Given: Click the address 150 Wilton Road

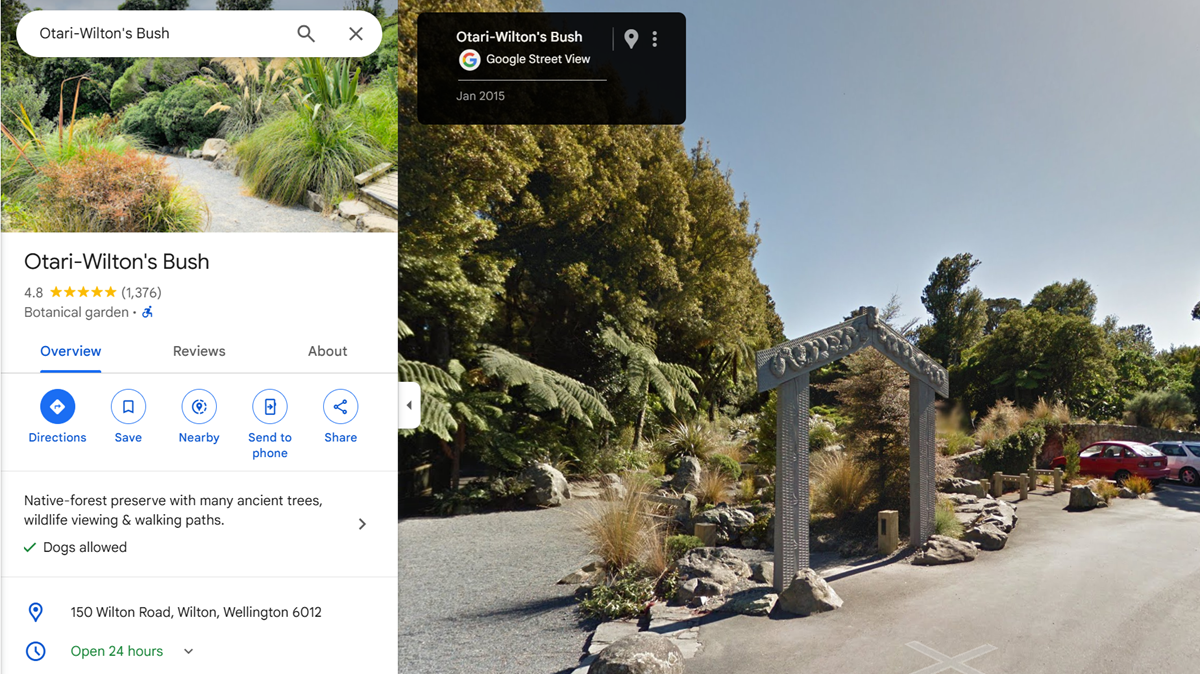Looking at the screenshot, I should pyautogui.click(x=196, y=612).
